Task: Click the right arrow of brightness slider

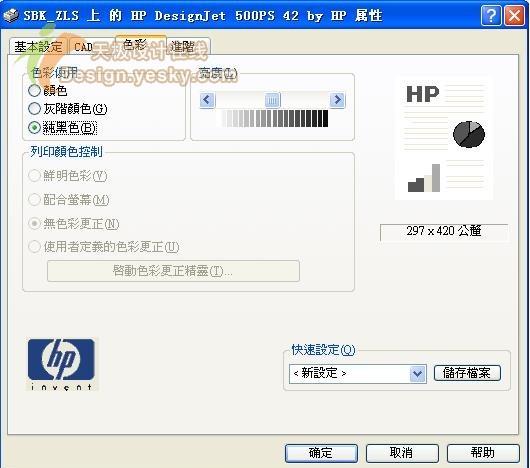Action: click(337, 100)
